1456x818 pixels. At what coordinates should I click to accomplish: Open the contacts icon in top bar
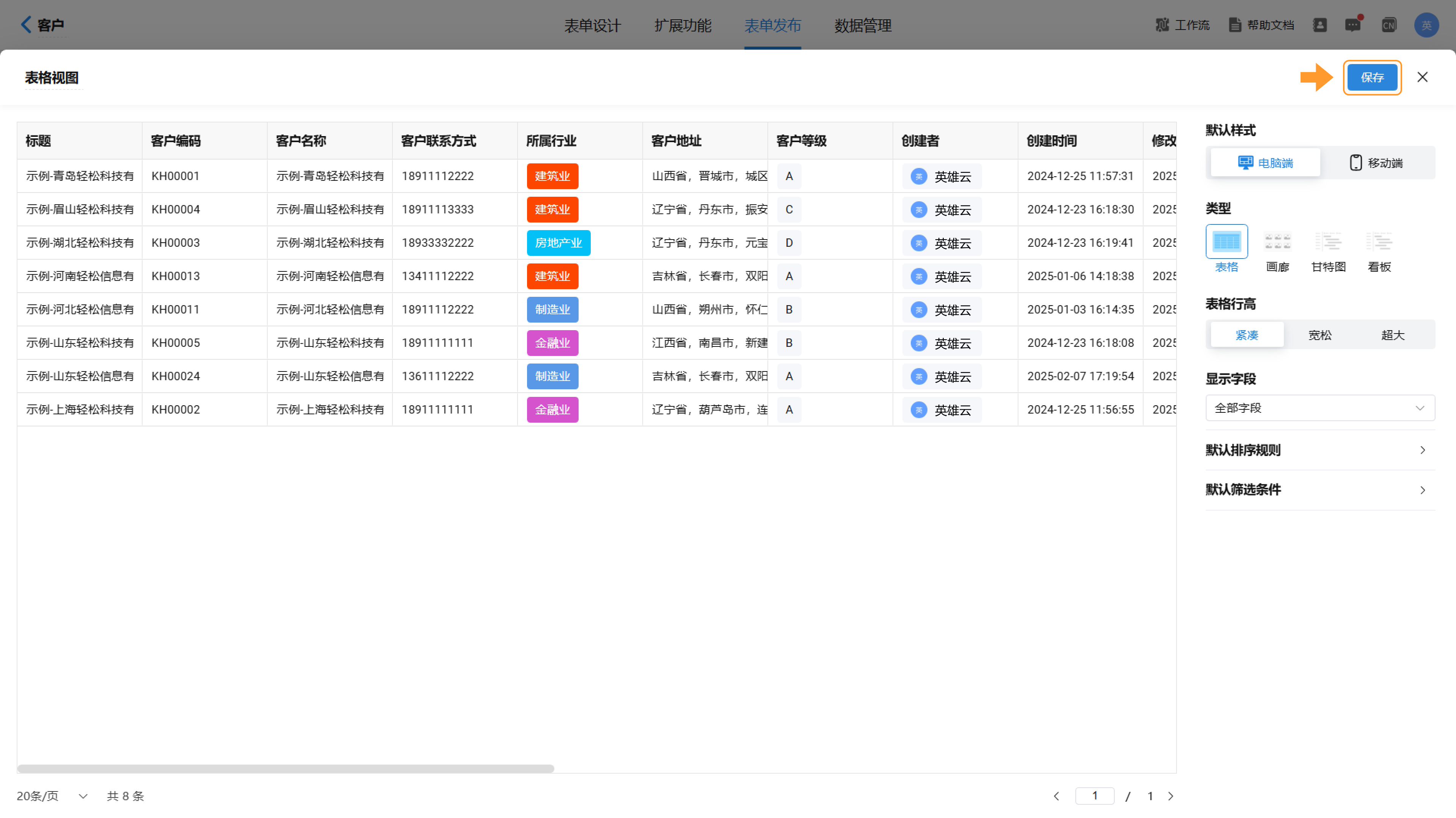[1320, 25]
